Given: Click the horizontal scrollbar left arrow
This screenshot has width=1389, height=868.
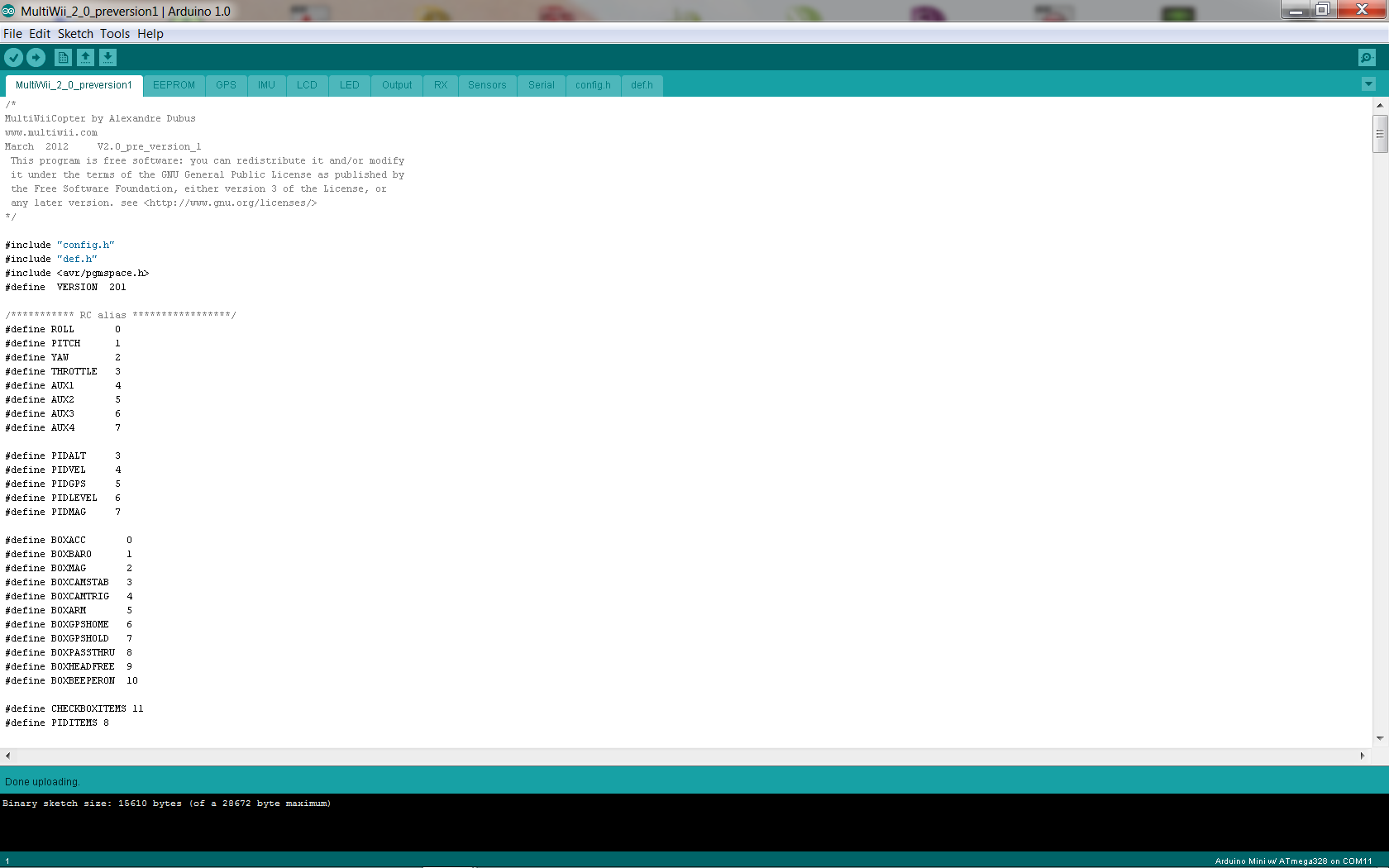Looking at the screenshot, I should [x=7, y=756].
